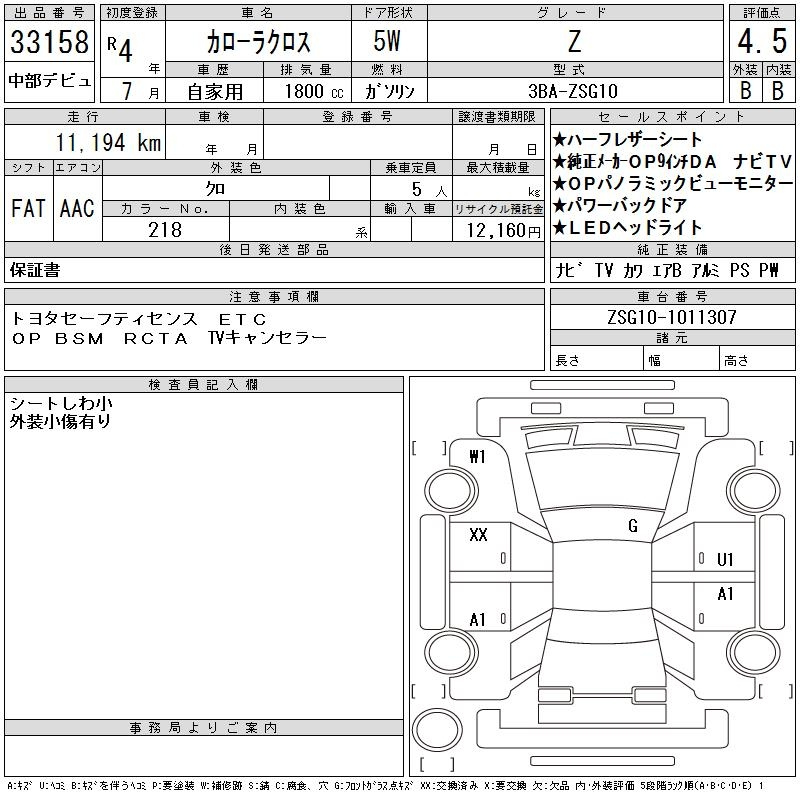
Task: Select note OP BSM RCTA TVキャンセラー
Action: tap(169, 338)
